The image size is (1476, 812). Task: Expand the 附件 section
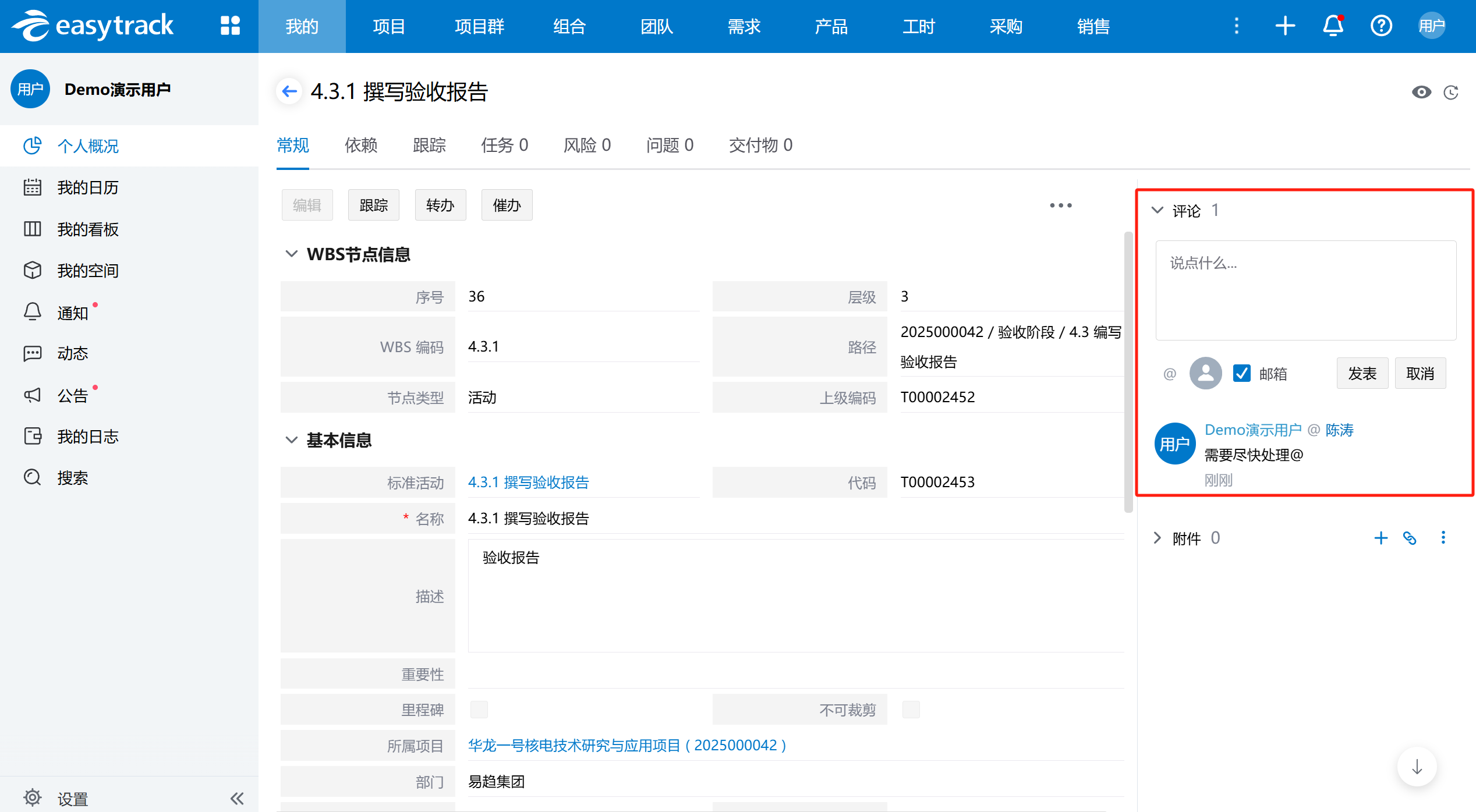click(x=1158, y=538)
